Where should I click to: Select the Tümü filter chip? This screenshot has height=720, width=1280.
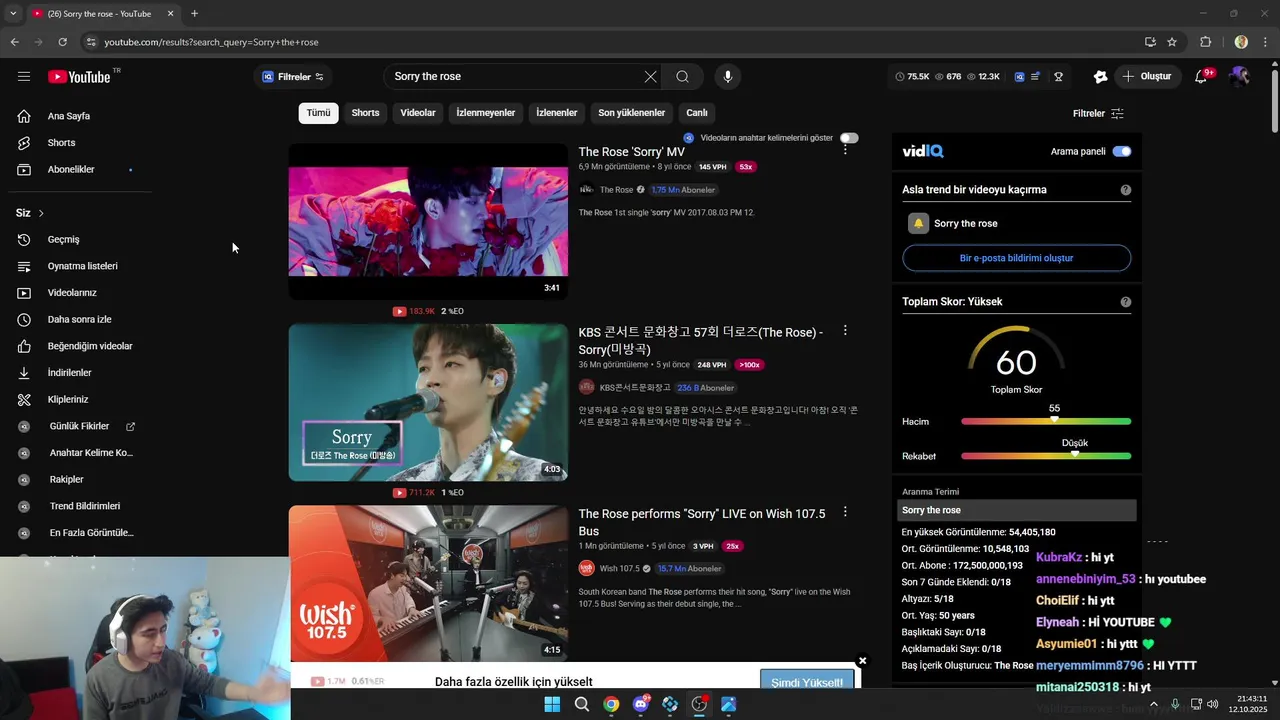coord(318,113)
